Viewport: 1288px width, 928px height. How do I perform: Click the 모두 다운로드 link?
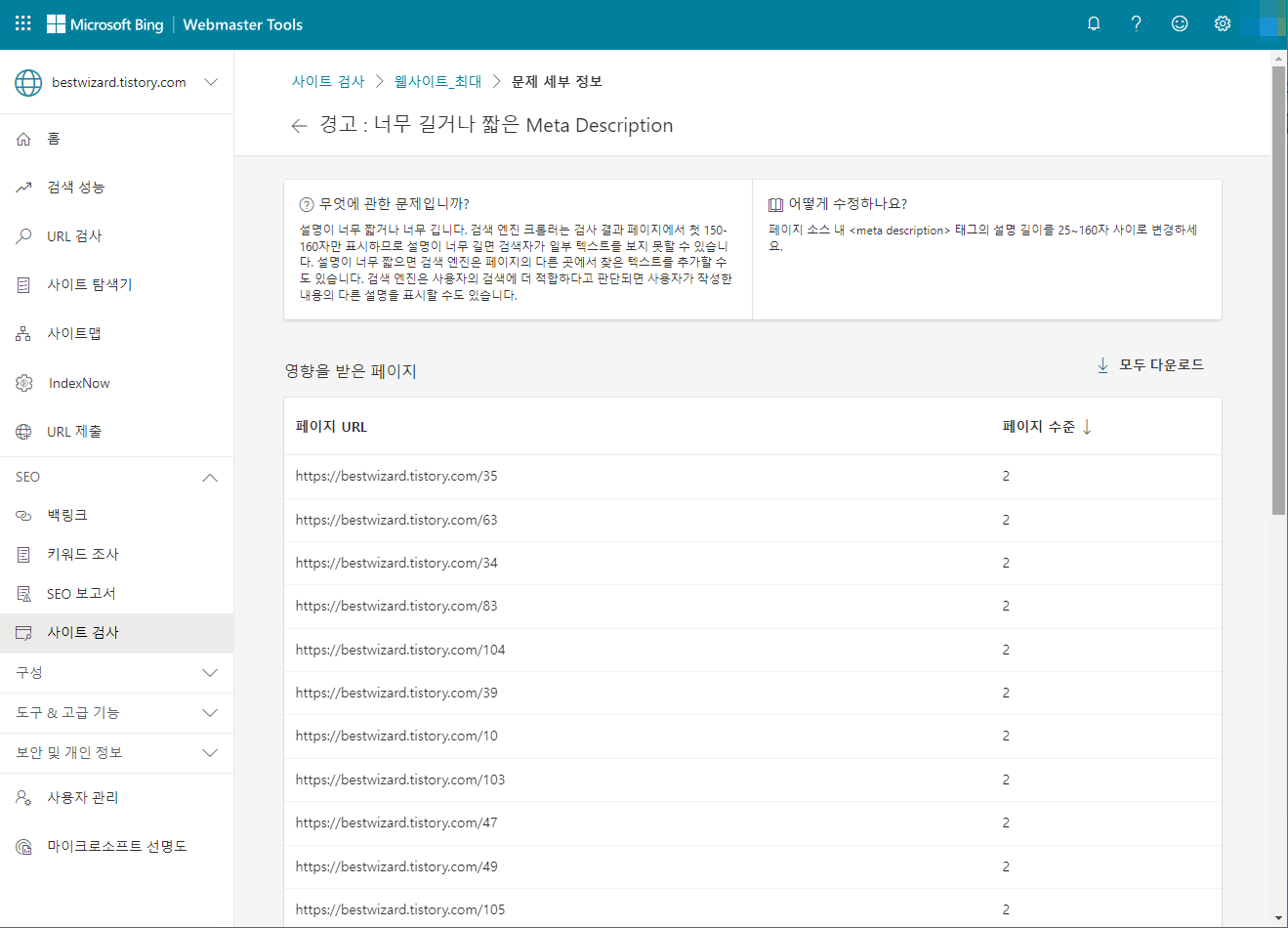click(x=1150, y=363)
